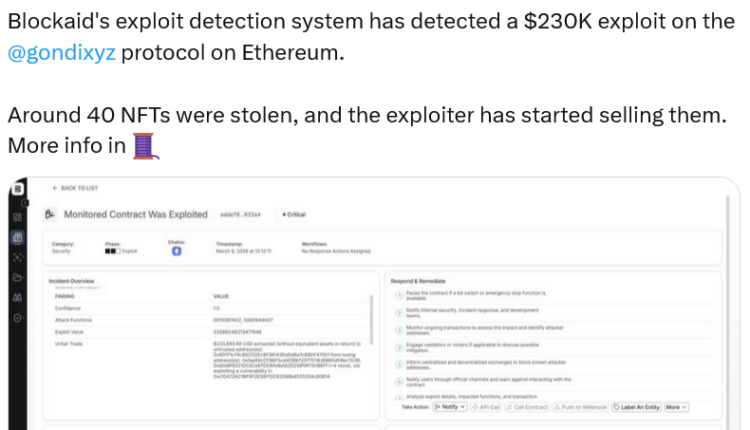The width and height of the screenshot is (750, 430).
Task: Click the scan target sidebar icon
Action: (18, 256)
